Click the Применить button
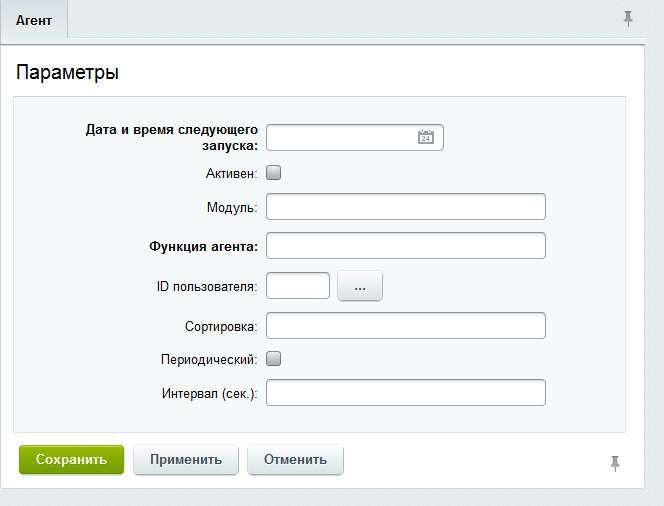Screen dimensions: 664x506 (186, 459)
